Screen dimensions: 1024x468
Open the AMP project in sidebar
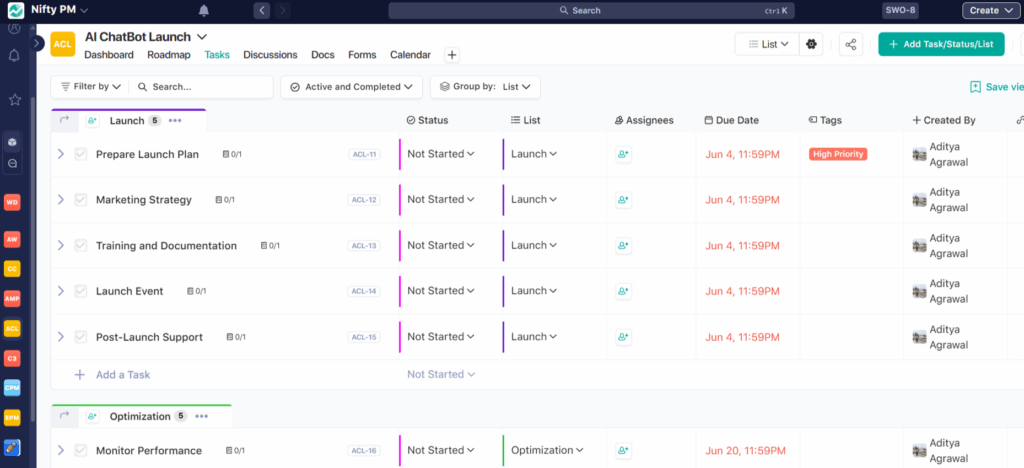(12, 298)
